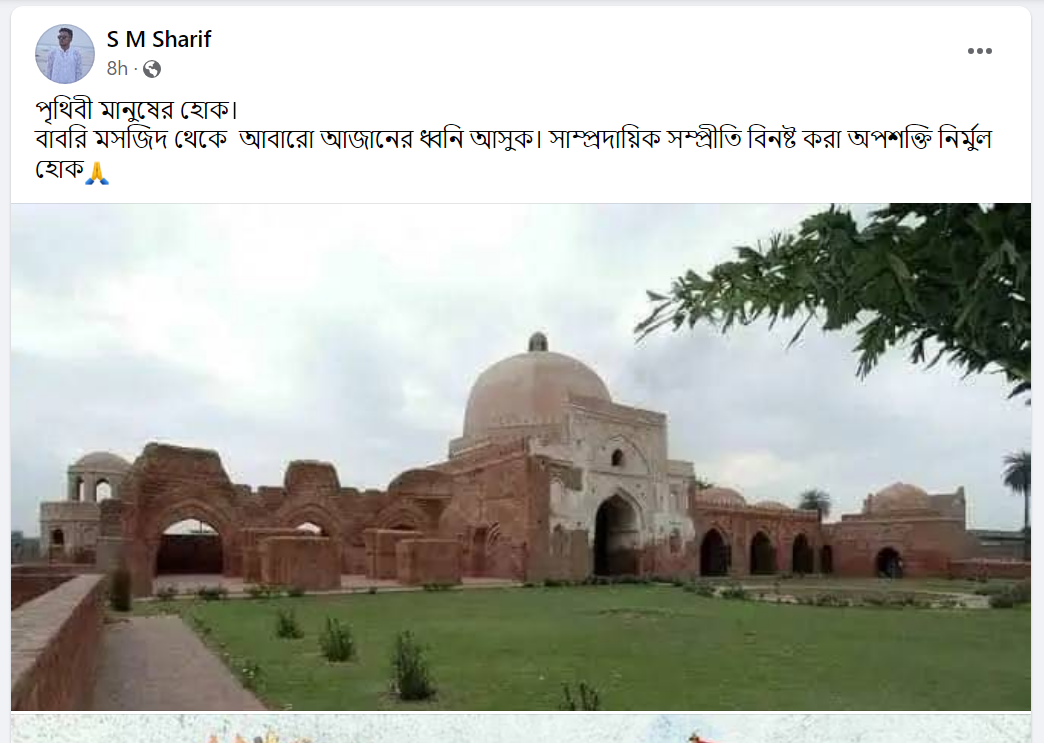This screenshot has height=743, width=1044.
Task: Click the small domed pavilion on far left
Action: click(x=99, y=477)
